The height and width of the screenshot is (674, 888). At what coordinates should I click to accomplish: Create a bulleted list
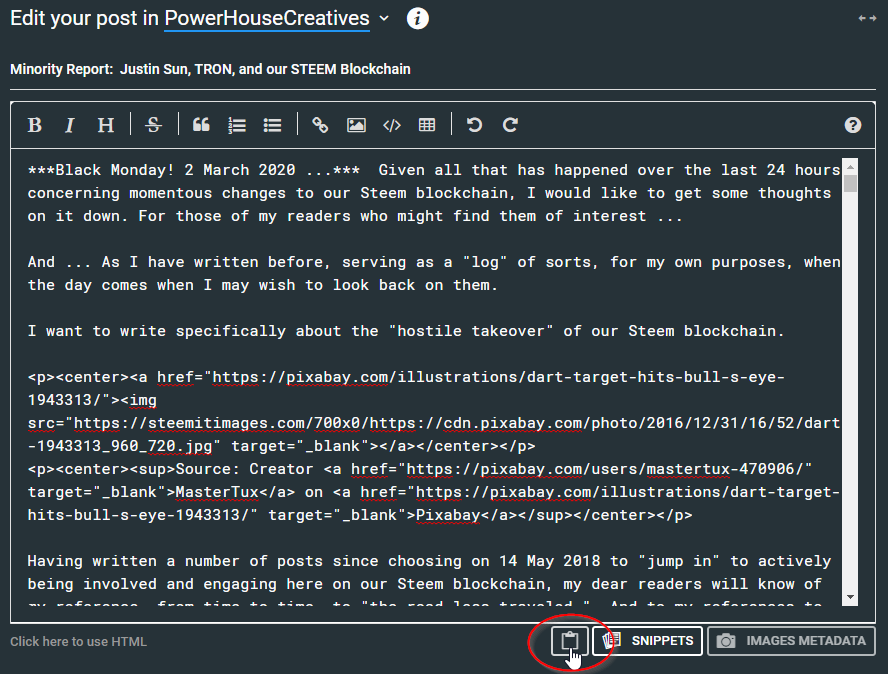[x=272, y=125]
